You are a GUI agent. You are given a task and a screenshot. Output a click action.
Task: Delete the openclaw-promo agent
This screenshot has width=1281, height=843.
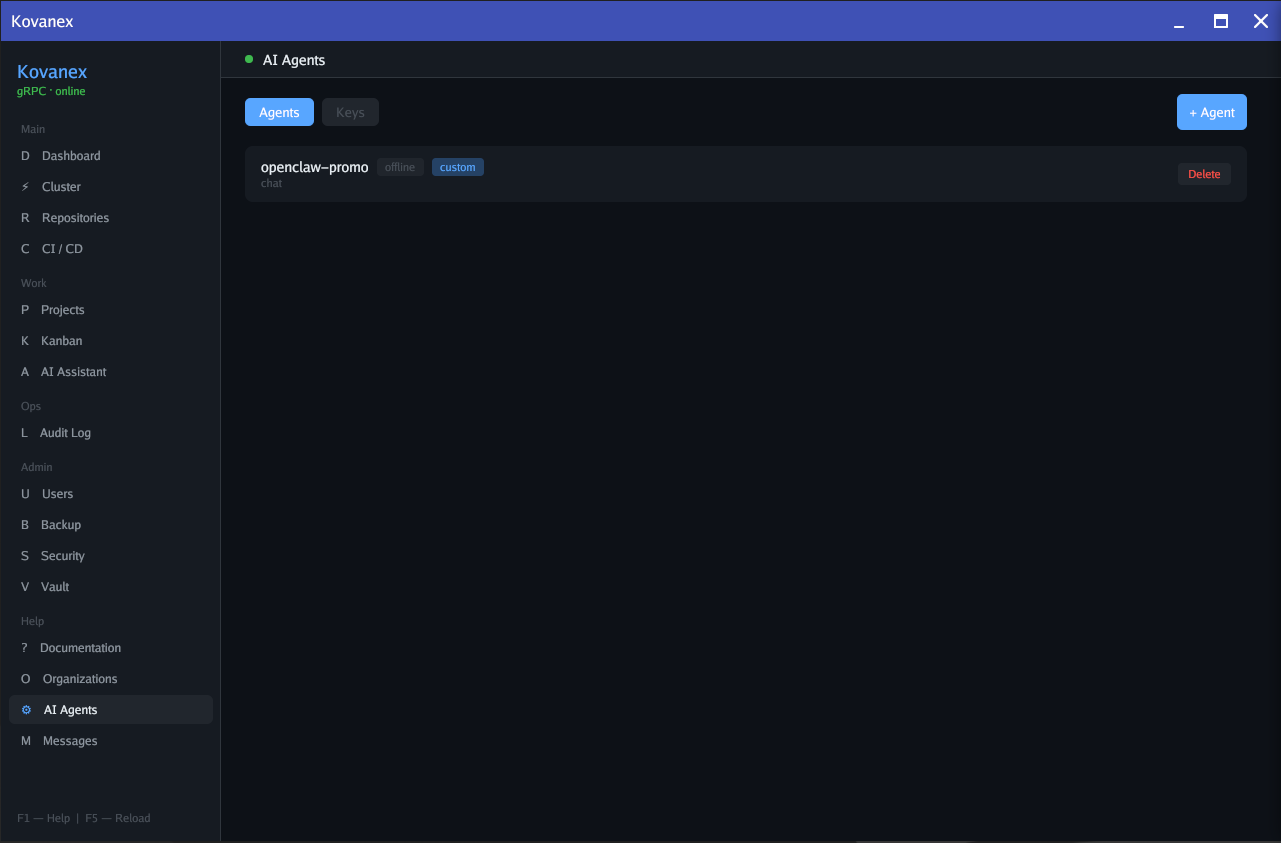coord(1203,173)
